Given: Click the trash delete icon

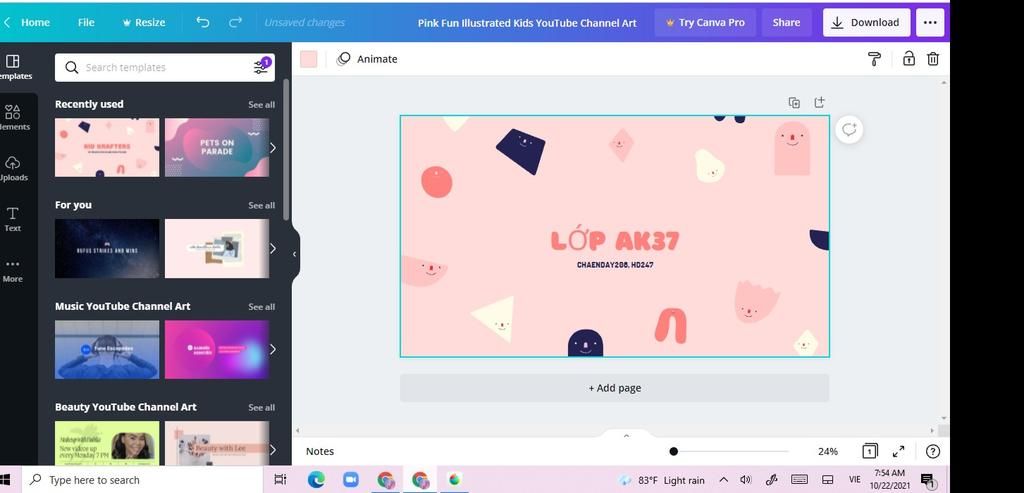Looking at the screenshot, I should [933, 59].
